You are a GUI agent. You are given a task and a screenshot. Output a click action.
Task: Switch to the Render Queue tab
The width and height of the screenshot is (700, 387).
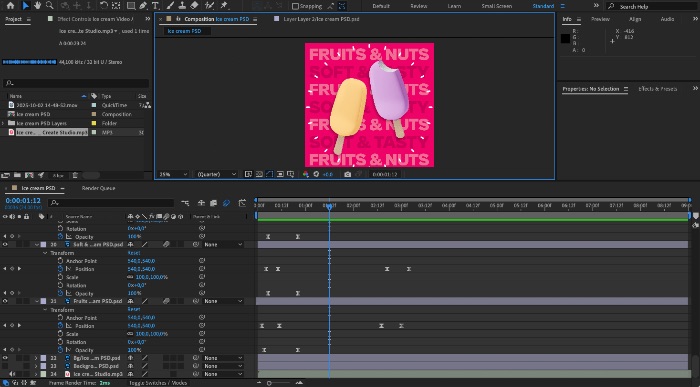pyautogui.click(x=98, y=188)
